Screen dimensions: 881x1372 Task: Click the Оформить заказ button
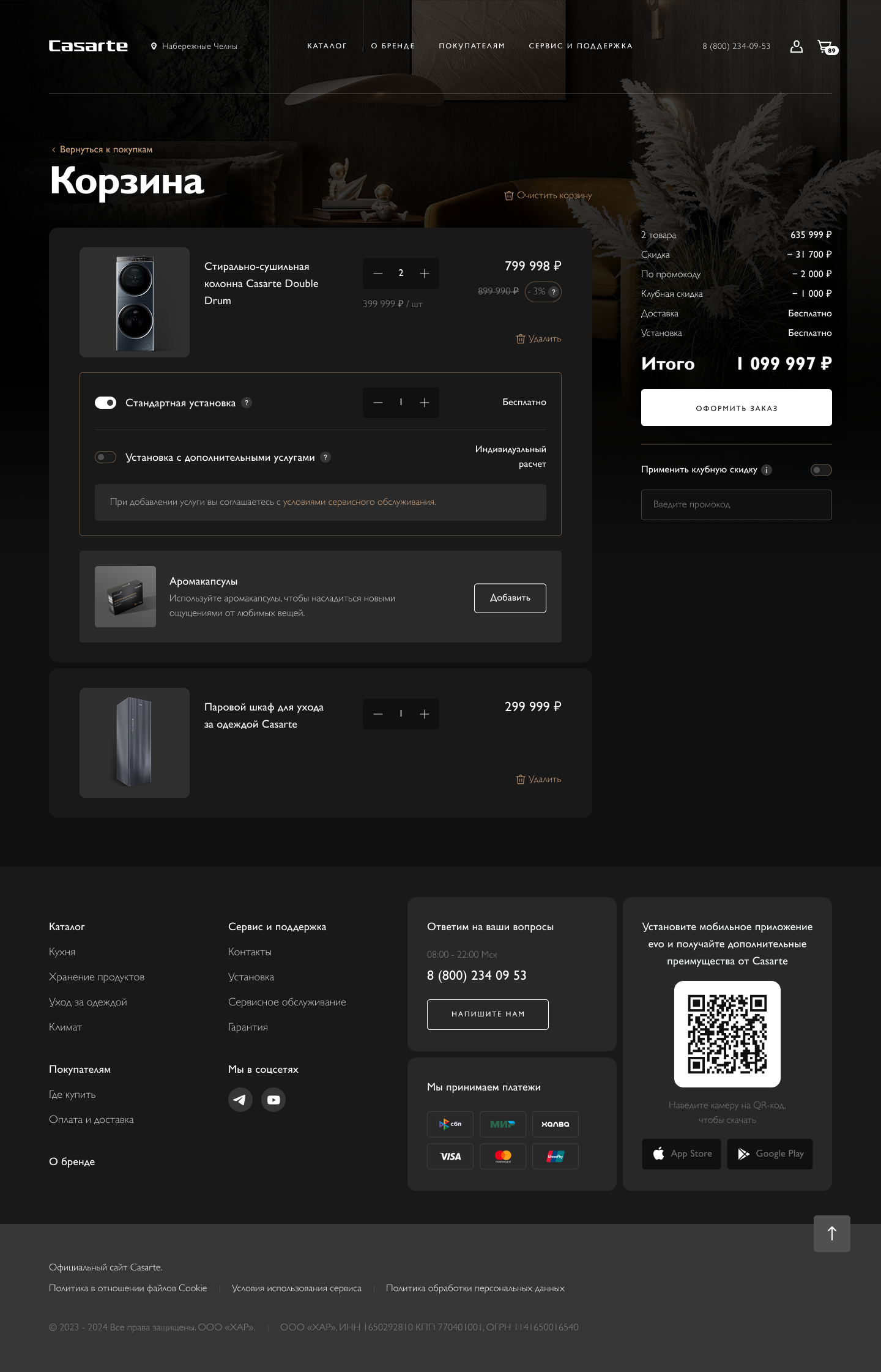[737, 408]
